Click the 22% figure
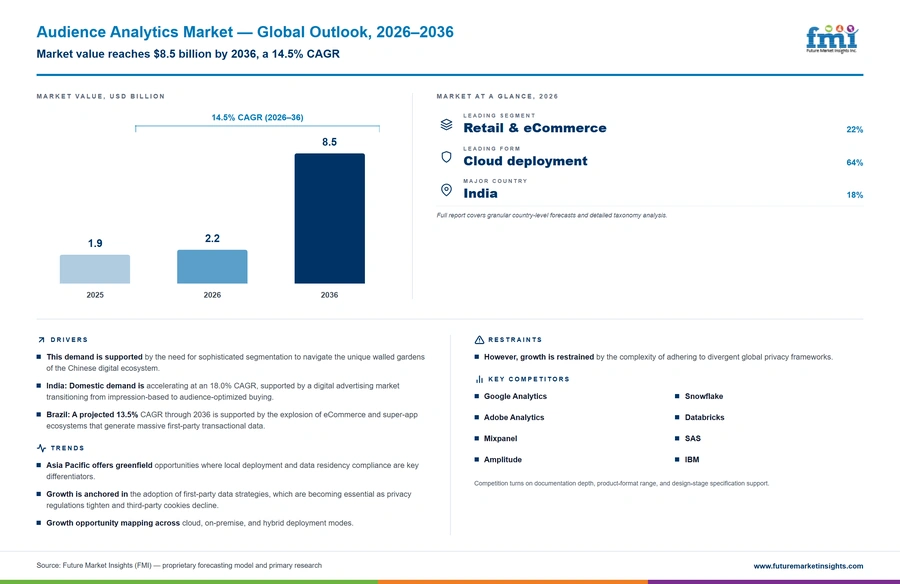This screenshot has height=584, width=900. click(854, 130)
